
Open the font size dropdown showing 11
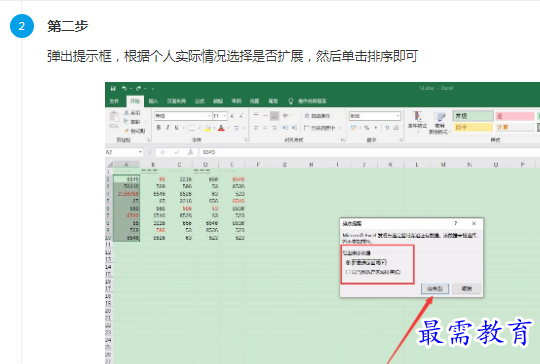coord(225,116)
